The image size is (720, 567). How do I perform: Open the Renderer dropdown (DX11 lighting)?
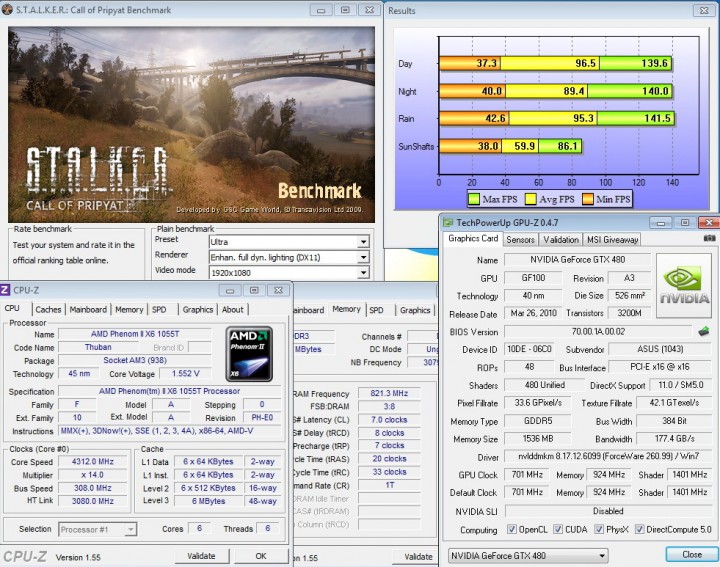(x=289, y=257)
